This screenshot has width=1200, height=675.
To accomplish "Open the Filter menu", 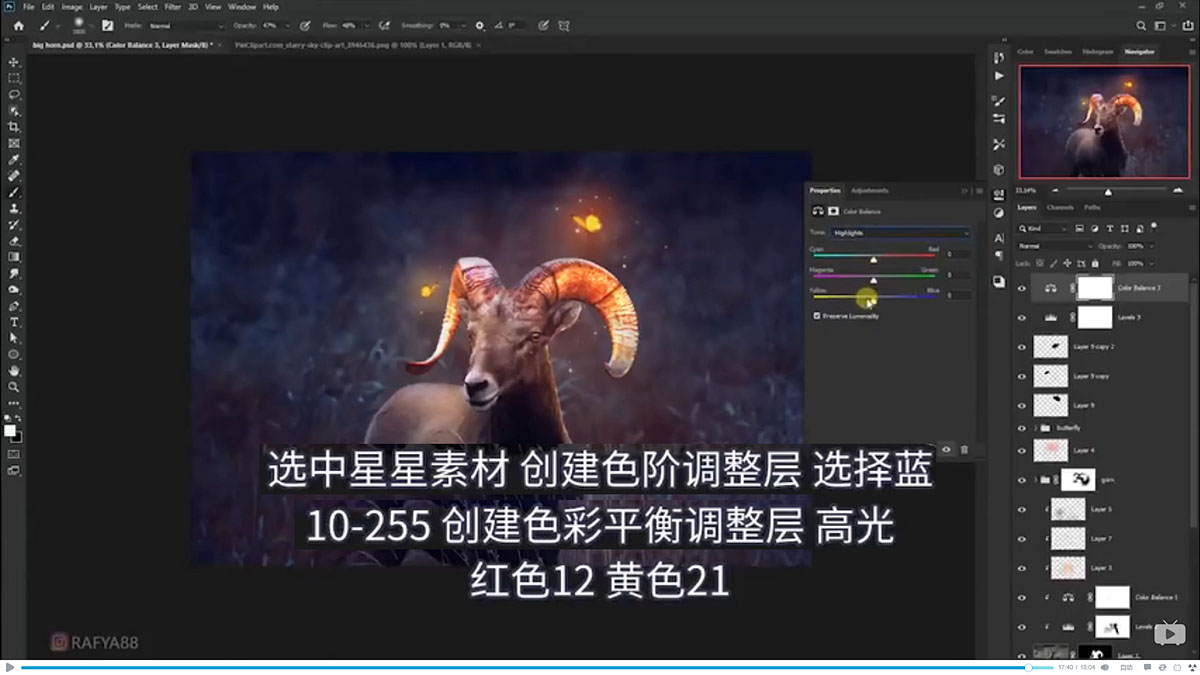I will click(x=173, y=6).
